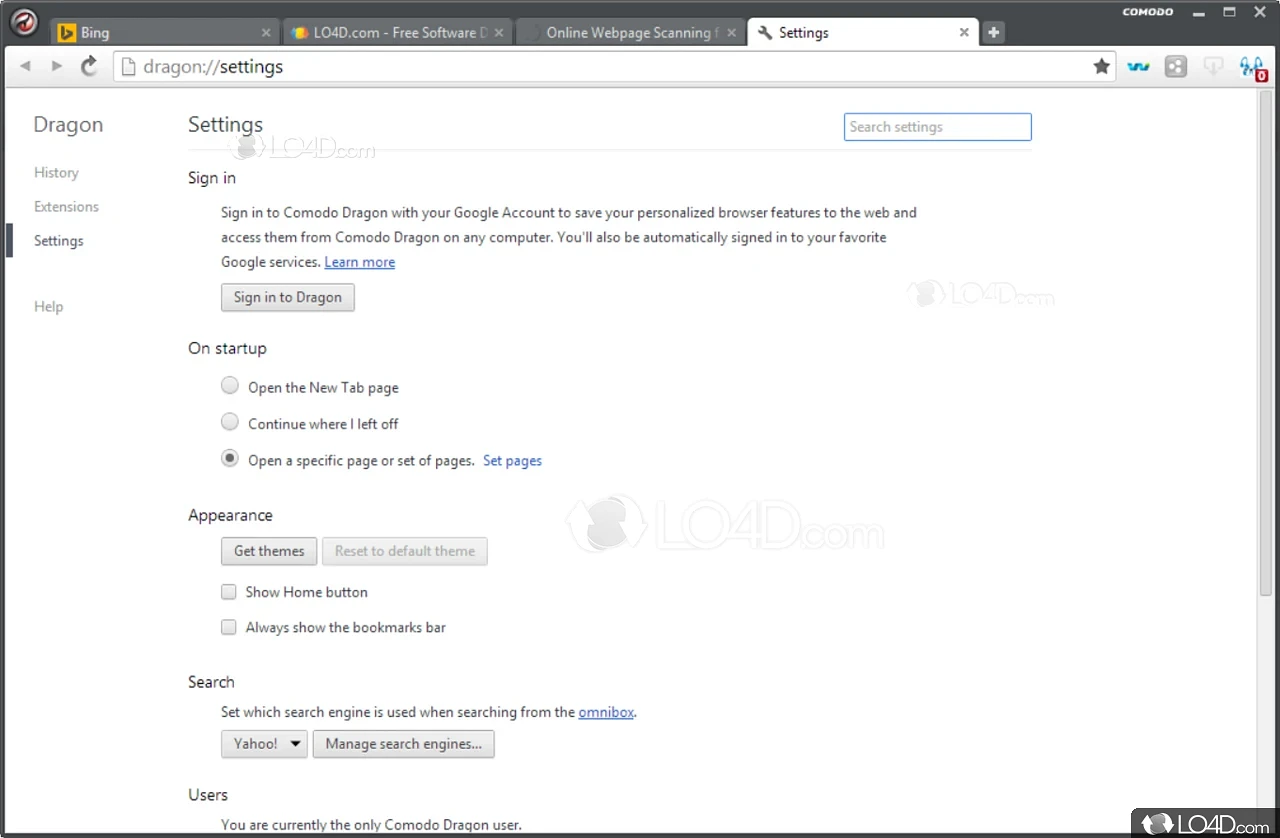Open the Dragon menu via the logo
This screenshot has height=838, width=1280.
(x=23, y=22)
